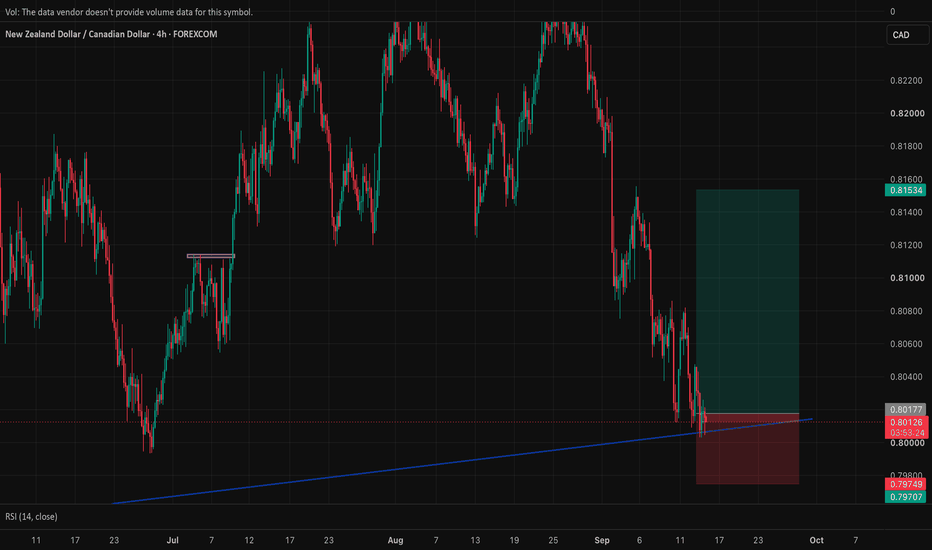932x550 pixels.
Task: Click the Oct label on time axis
Action: point(816,540)
